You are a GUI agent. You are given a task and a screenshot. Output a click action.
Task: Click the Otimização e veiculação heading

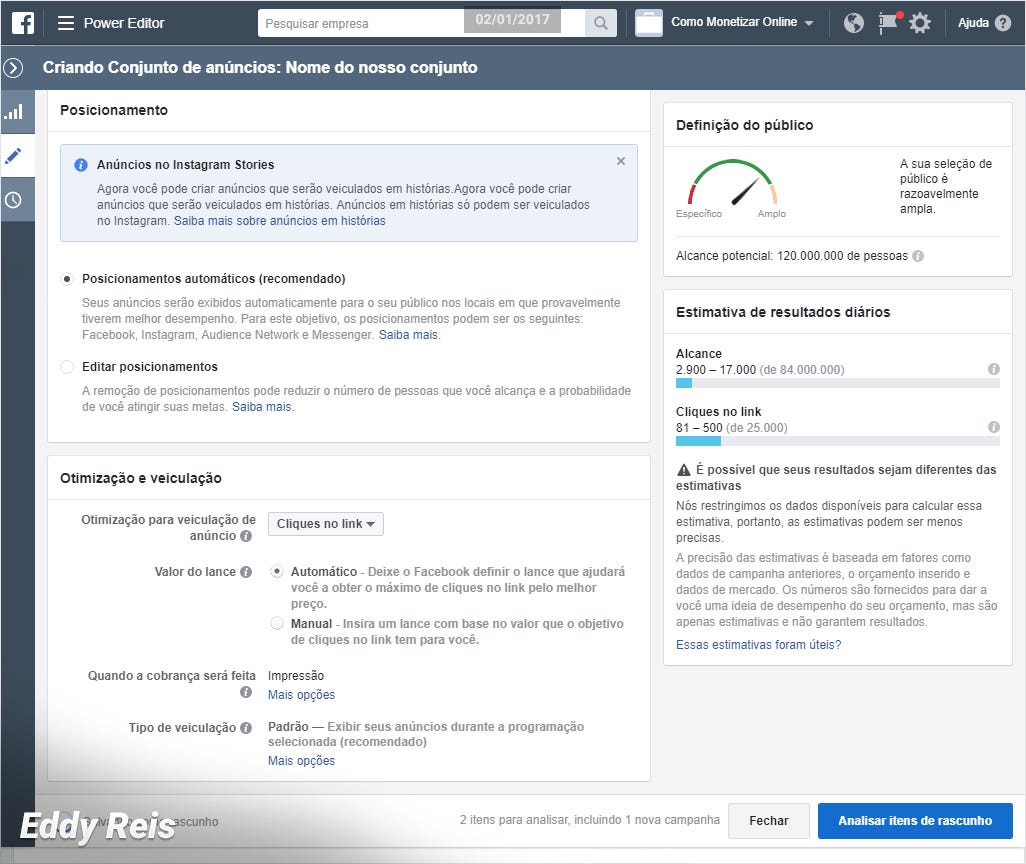point(141,478)
